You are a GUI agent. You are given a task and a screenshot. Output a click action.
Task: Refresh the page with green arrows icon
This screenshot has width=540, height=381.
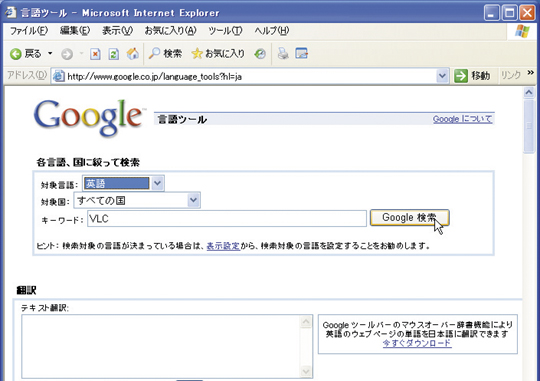pos(114,54)
